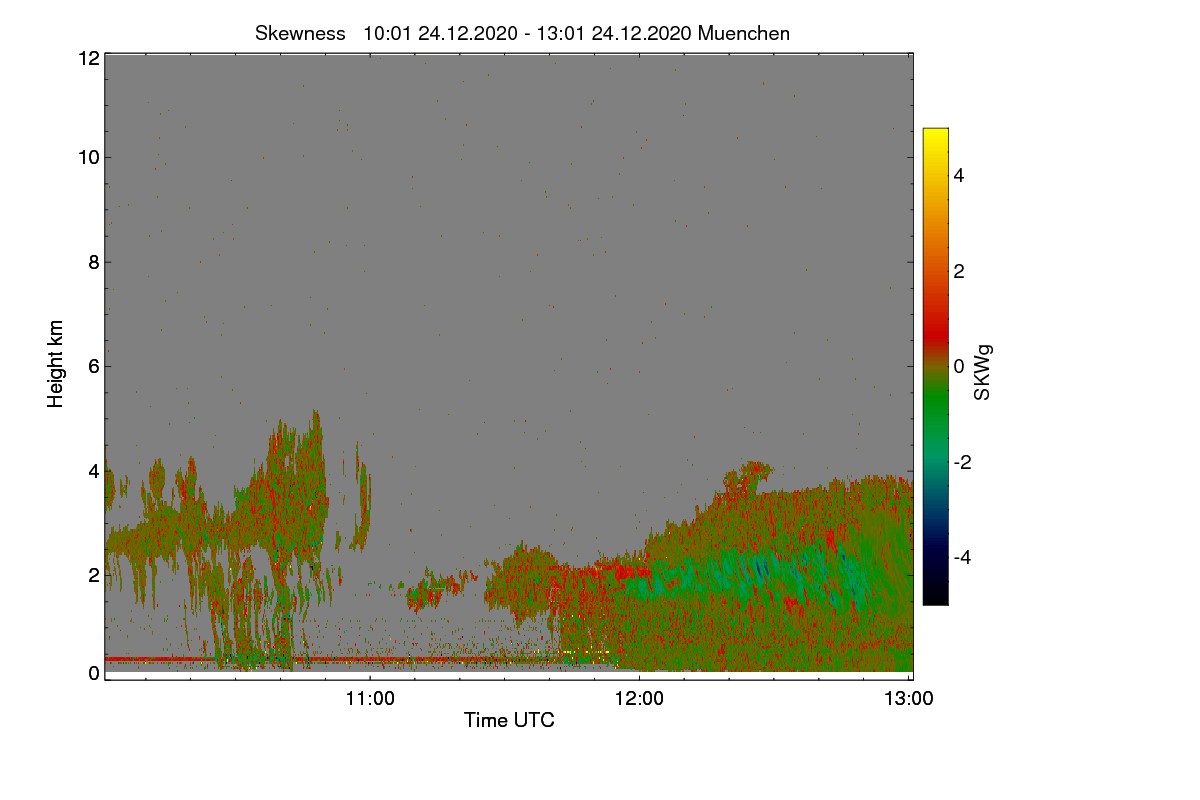Select the Time UTC axis title
Viewport: 1200px width, 800px height.
[509, 720]
